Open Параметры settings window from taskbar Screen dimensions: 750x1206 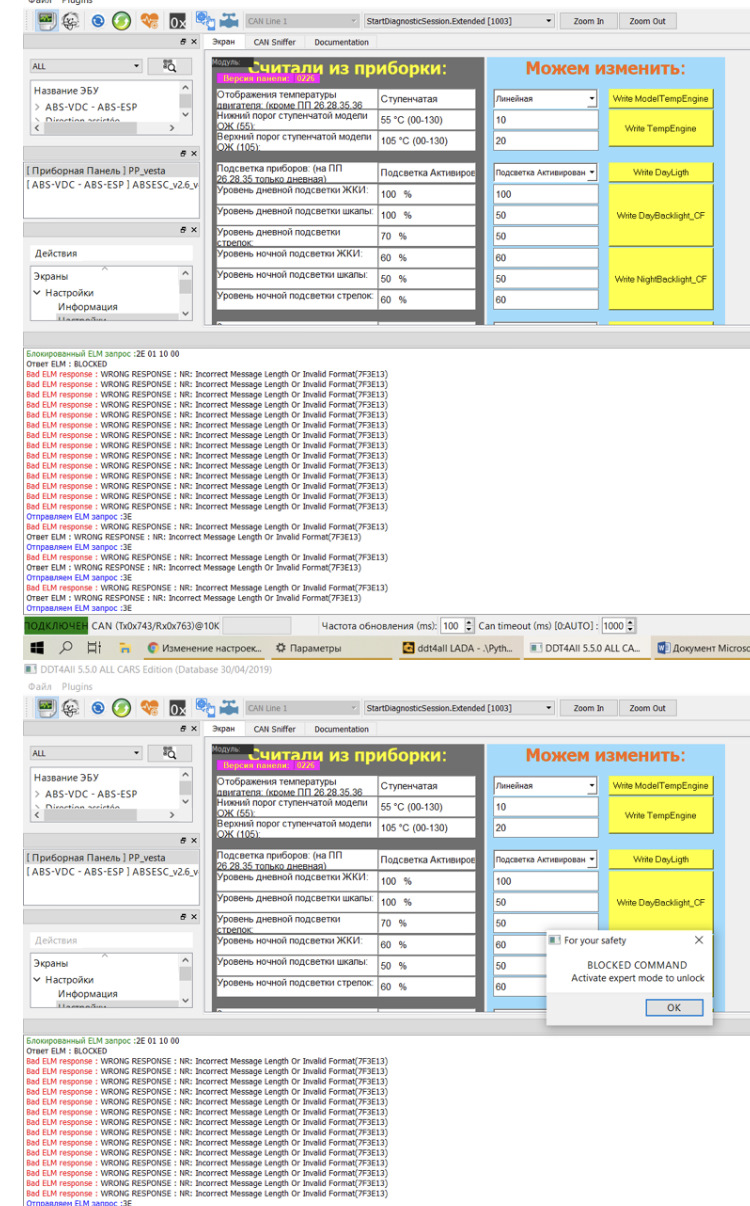click(308, 648)
